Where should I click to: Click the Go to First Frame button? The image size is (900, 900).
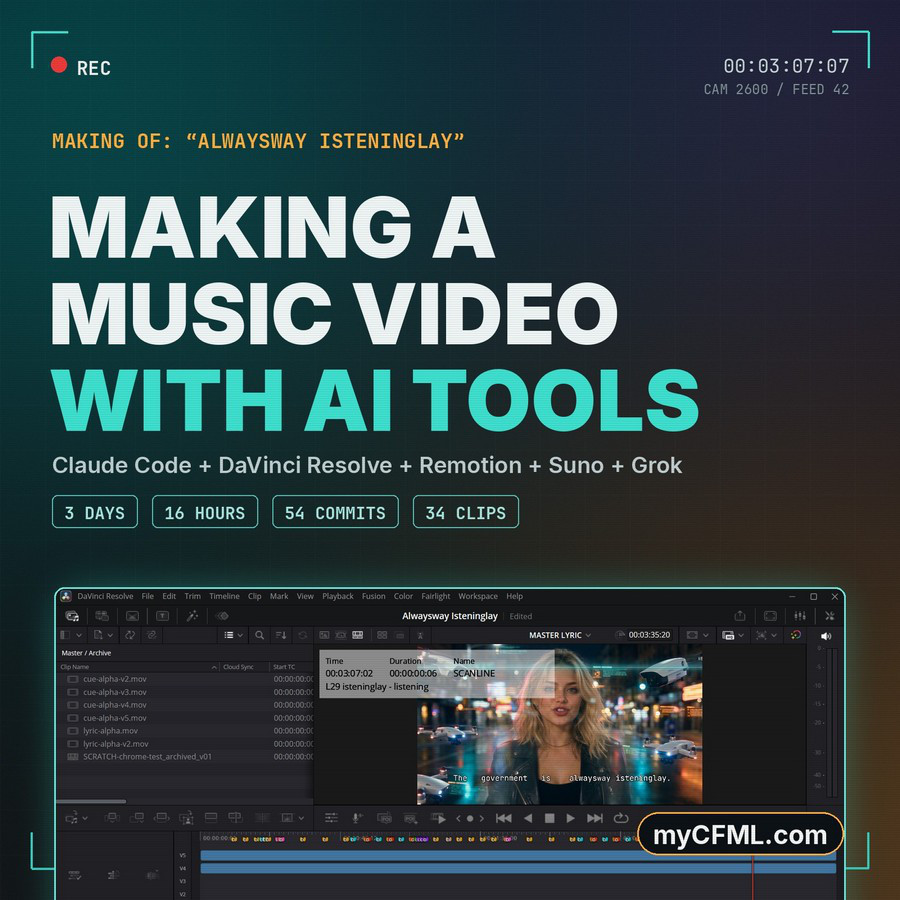click(x=503, y=818)
